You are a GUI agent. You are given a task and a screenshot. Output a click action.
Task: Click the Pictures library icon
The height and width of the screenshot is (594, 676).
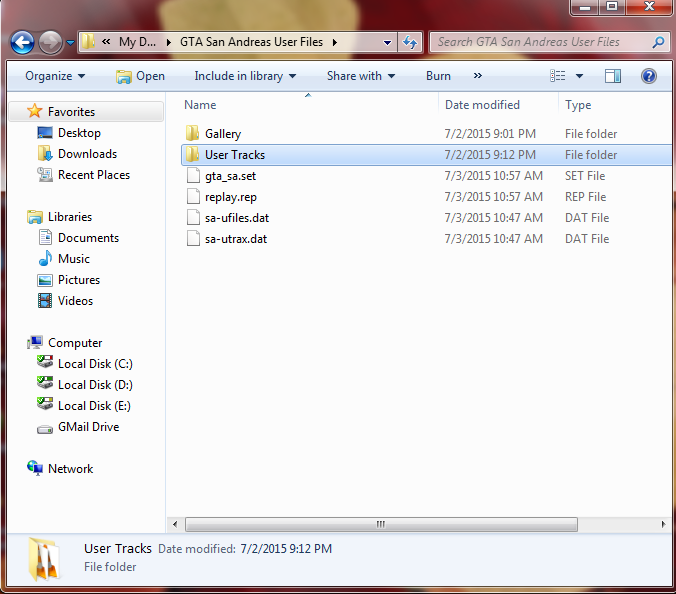[45, 280]
